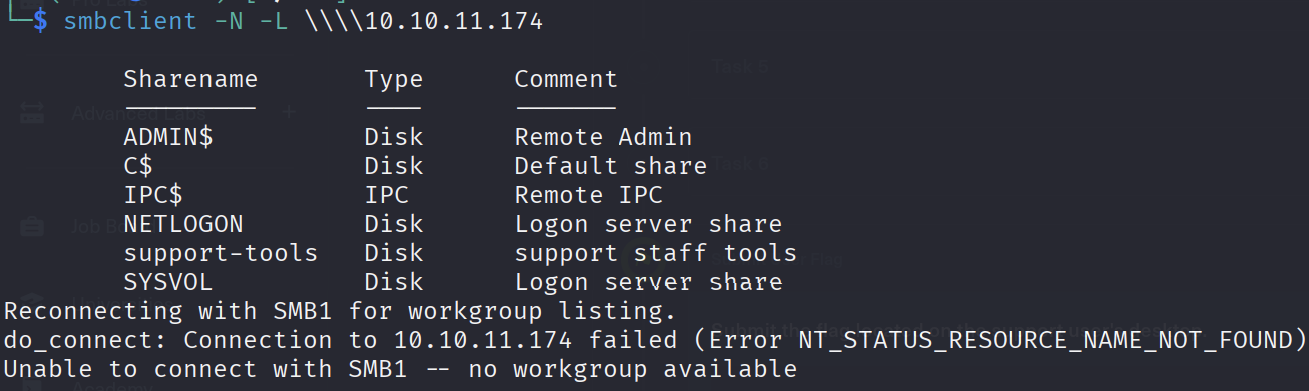Click the Type column header
The image size is (1309, 391).
click(x=394, y=80)
